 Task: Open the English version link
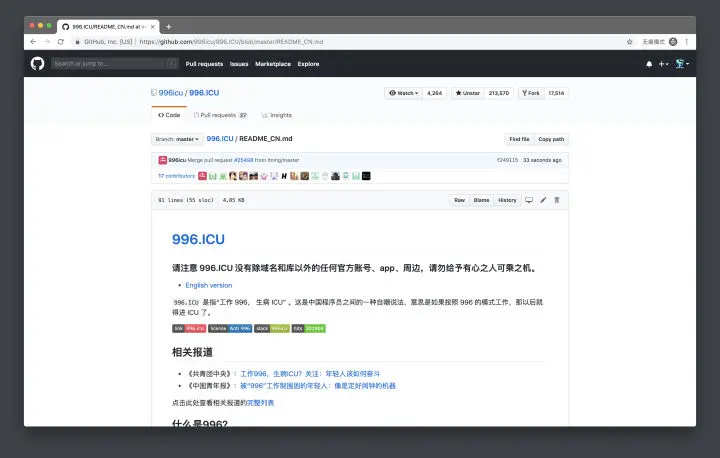208,285
